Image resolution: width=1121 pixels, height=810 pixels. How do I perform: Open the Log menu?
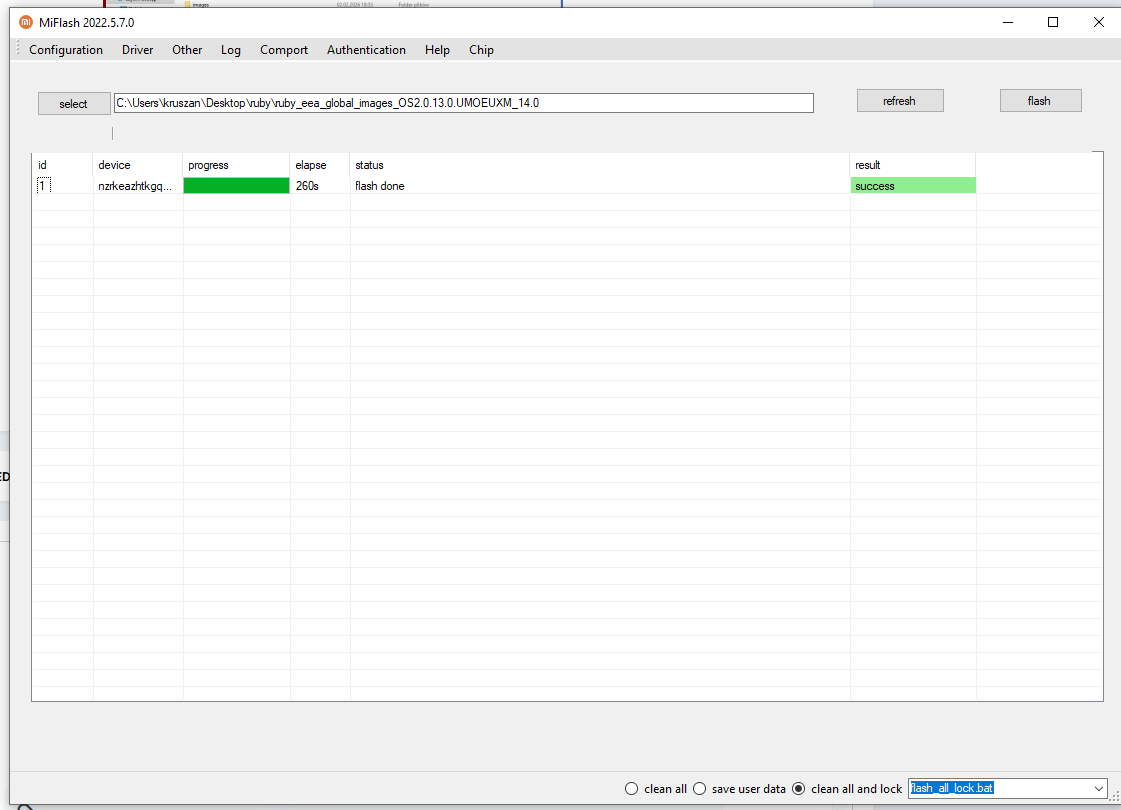[231, 50]
